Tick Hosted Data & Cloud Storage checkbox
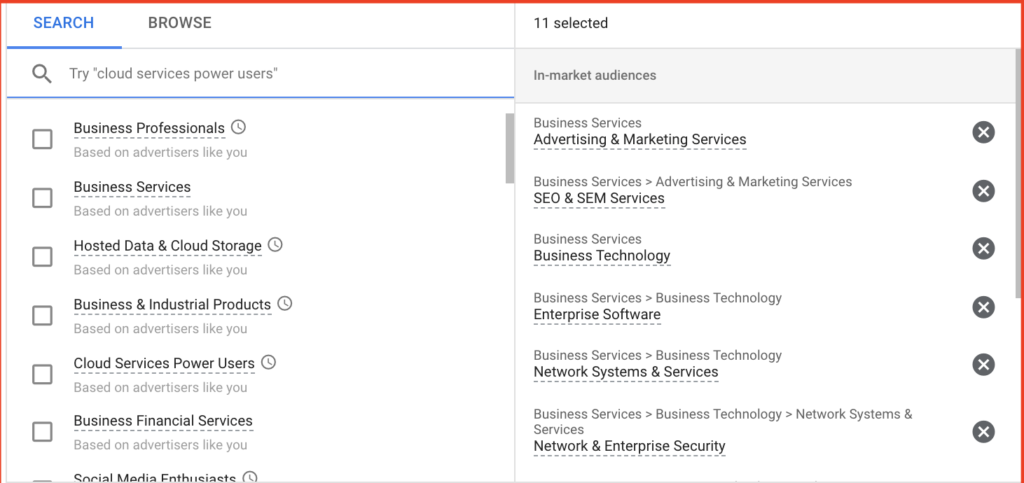Image resolution: width=1024 pixels, height=483 pixels. pos(42,257)
